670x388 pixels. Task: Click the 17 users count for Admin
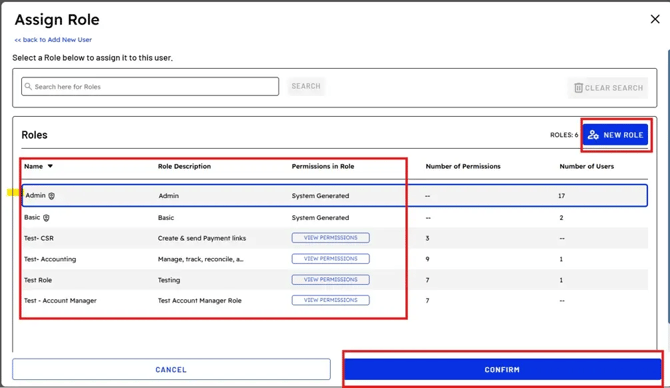pos(561,196)
